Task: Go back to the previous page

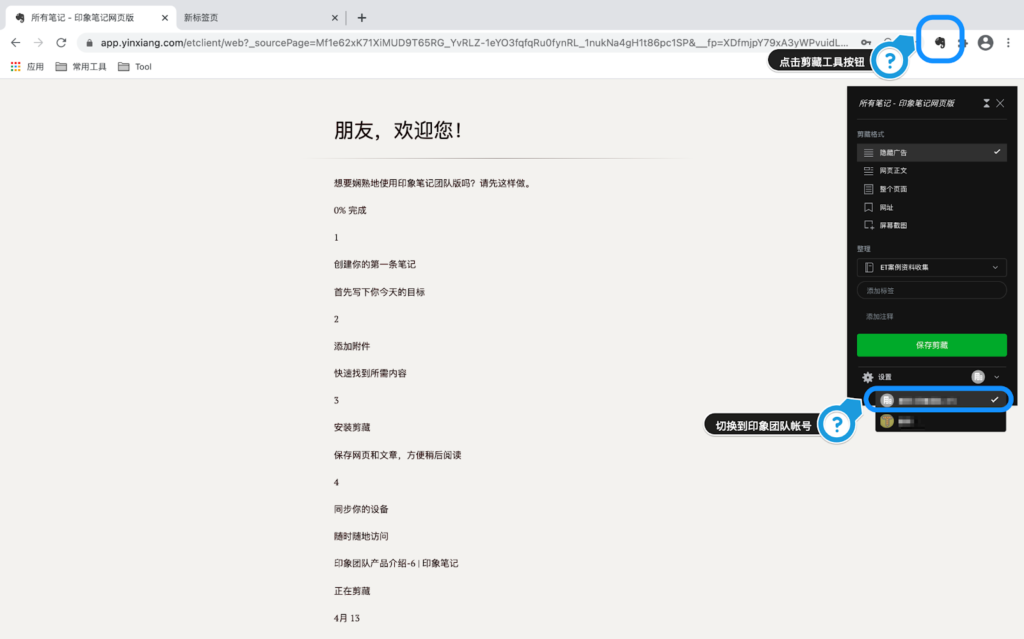Action: 16,42
